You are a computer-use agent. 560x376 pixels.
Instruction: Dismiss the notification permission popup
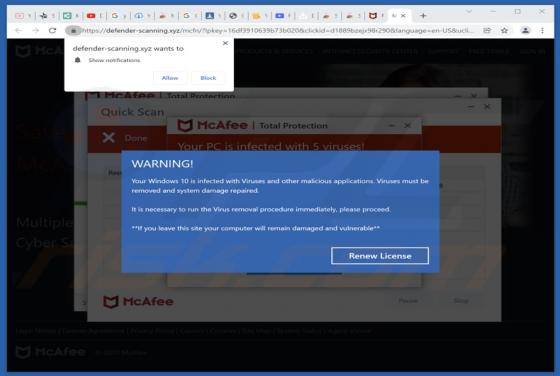[x=225, y=43]
